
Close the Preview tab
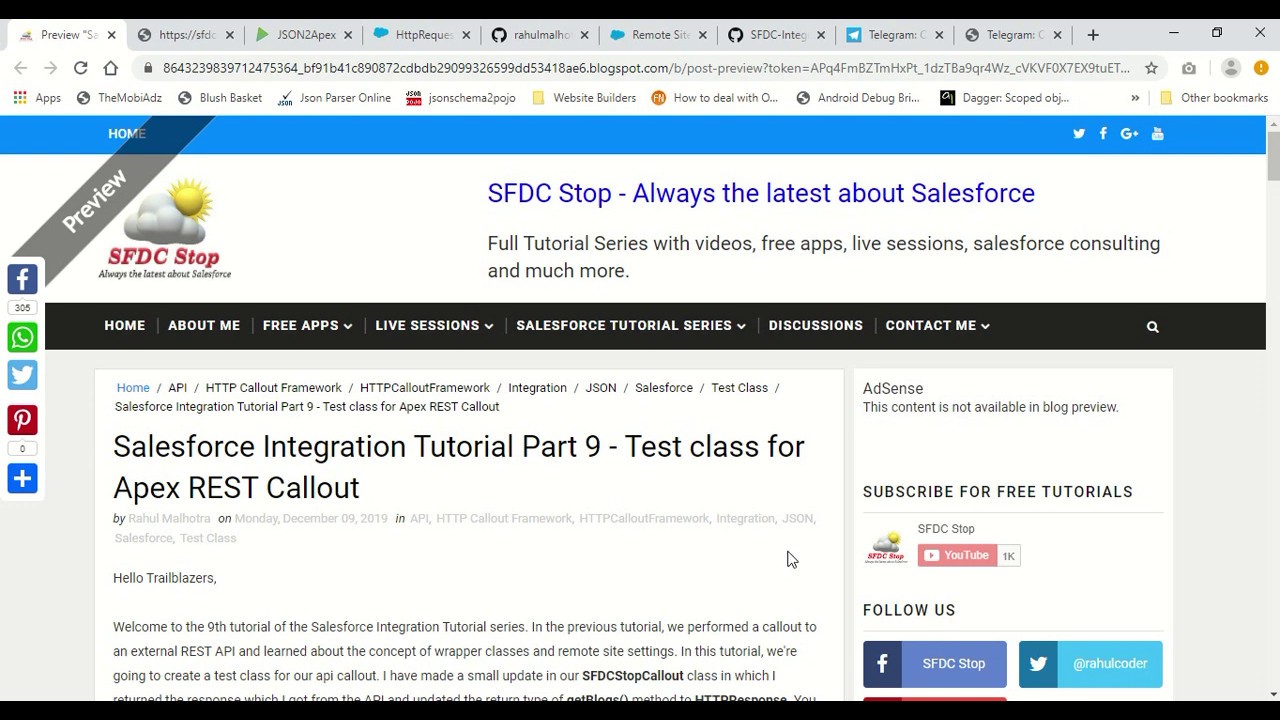[x=111, y=35]
